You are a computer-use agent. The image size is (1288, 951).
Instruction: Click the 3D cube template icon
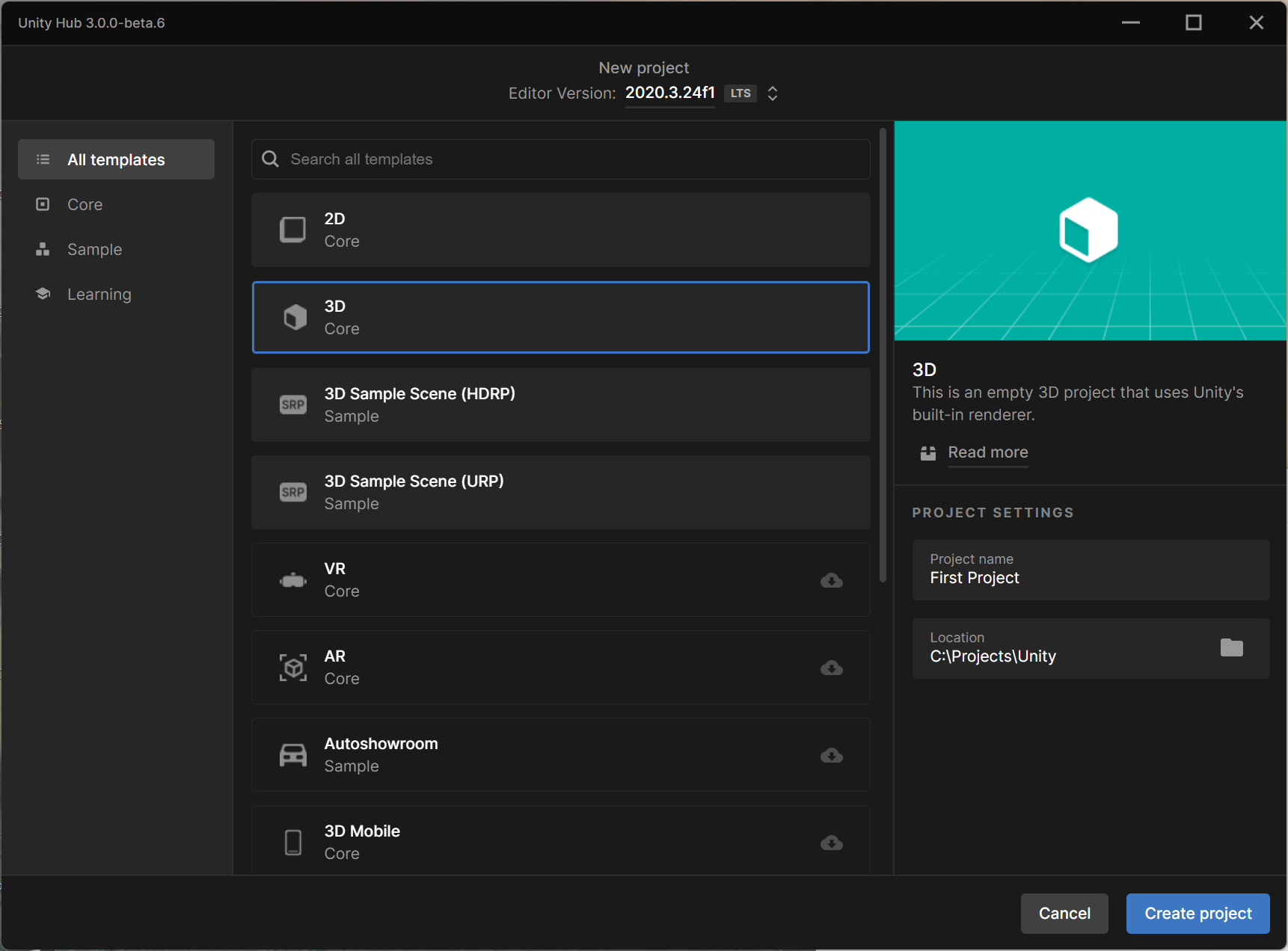[x=292, y=317]
